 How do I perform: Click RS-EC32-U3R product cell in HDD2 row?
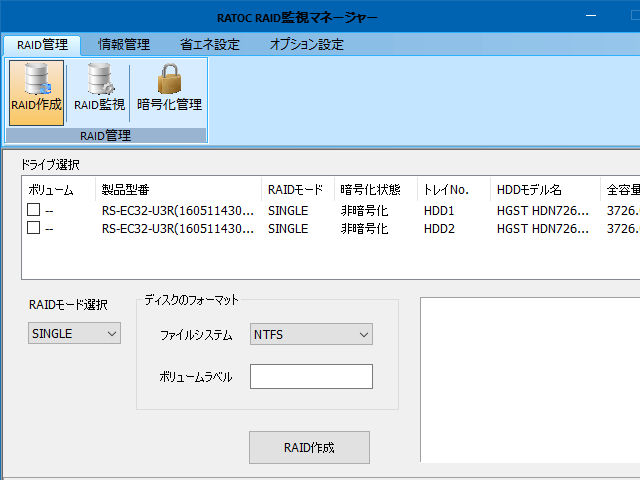coord(178,229)
